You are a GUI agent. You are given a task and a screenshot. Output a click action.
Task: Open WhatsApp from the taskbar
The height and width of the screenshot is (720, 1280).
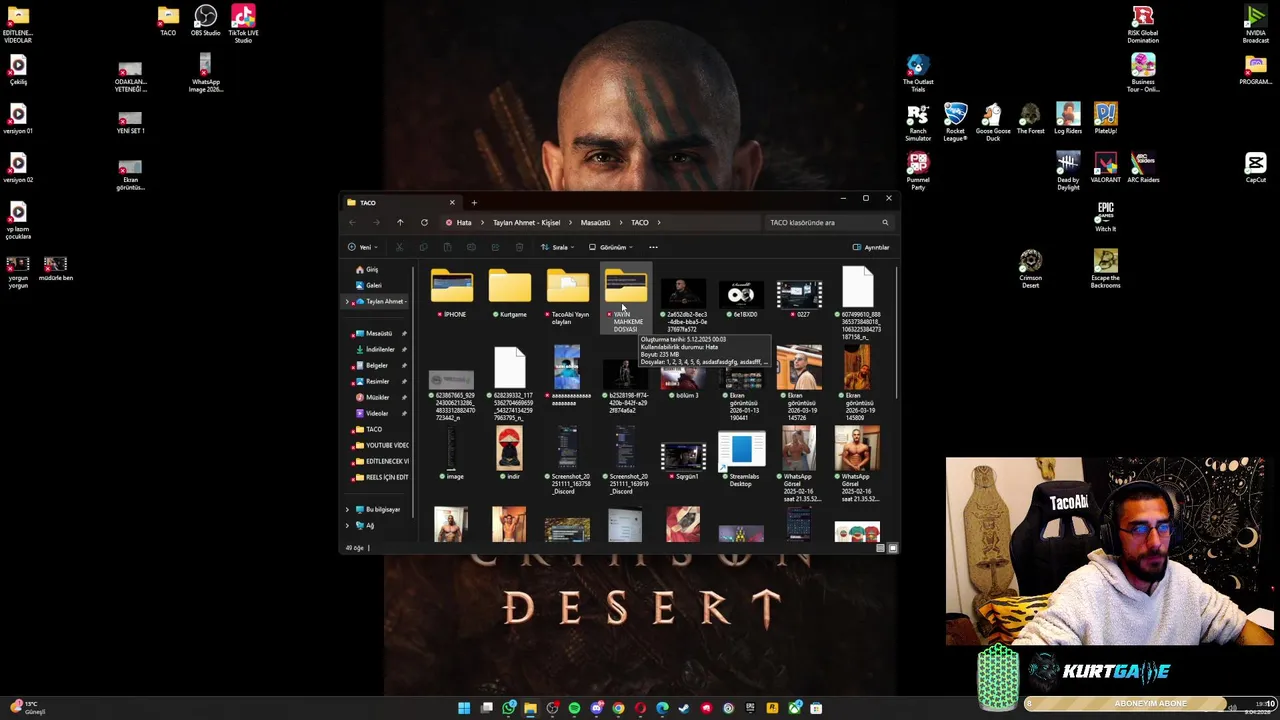(x=508, y=708)
